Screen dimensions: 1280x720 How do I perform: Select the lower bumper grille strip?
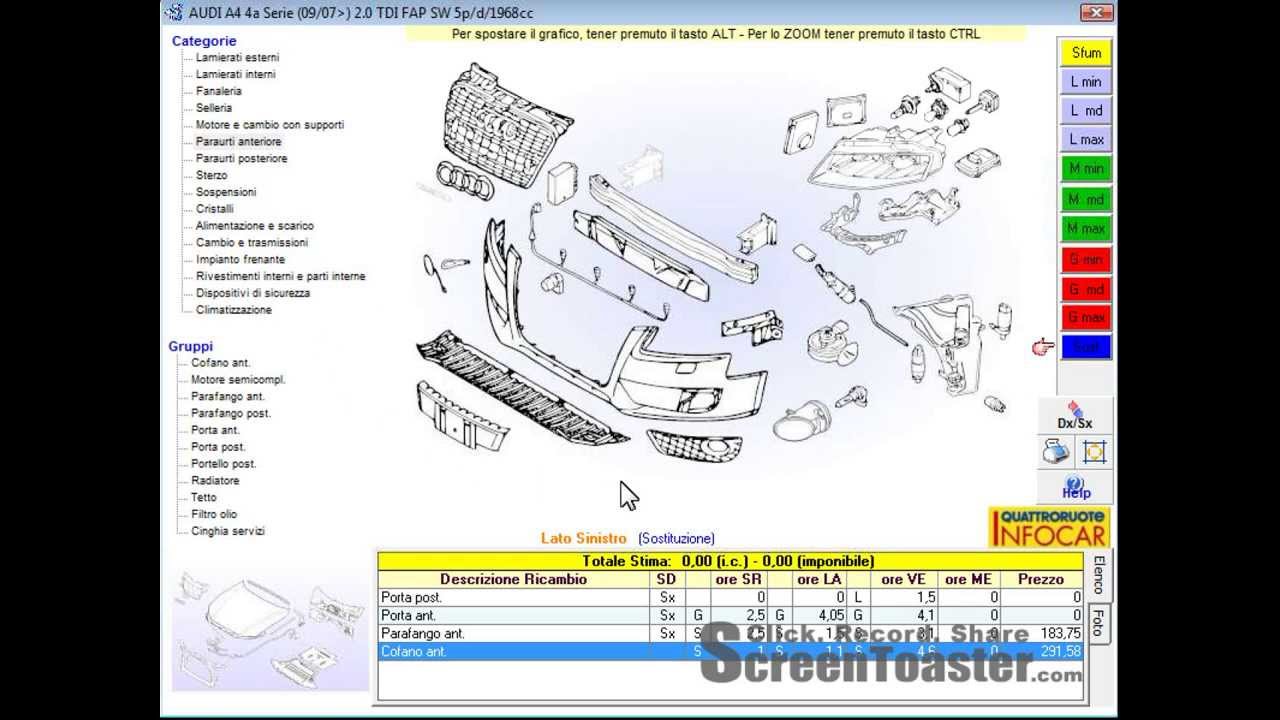click(x=520, y=390)
